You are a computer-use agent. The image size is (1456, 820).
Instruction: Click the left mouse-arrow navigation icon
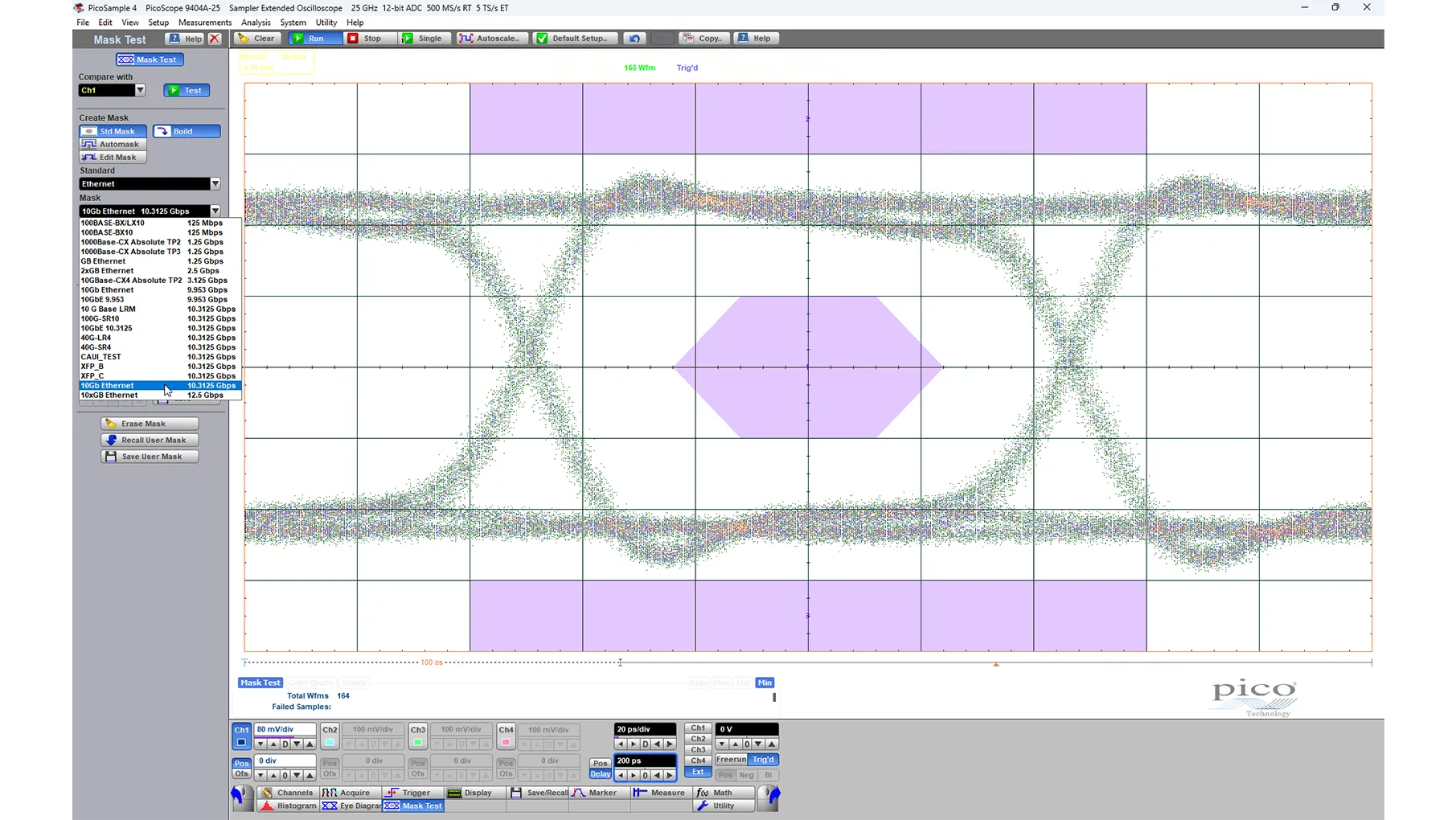click(x=240, y=796)
